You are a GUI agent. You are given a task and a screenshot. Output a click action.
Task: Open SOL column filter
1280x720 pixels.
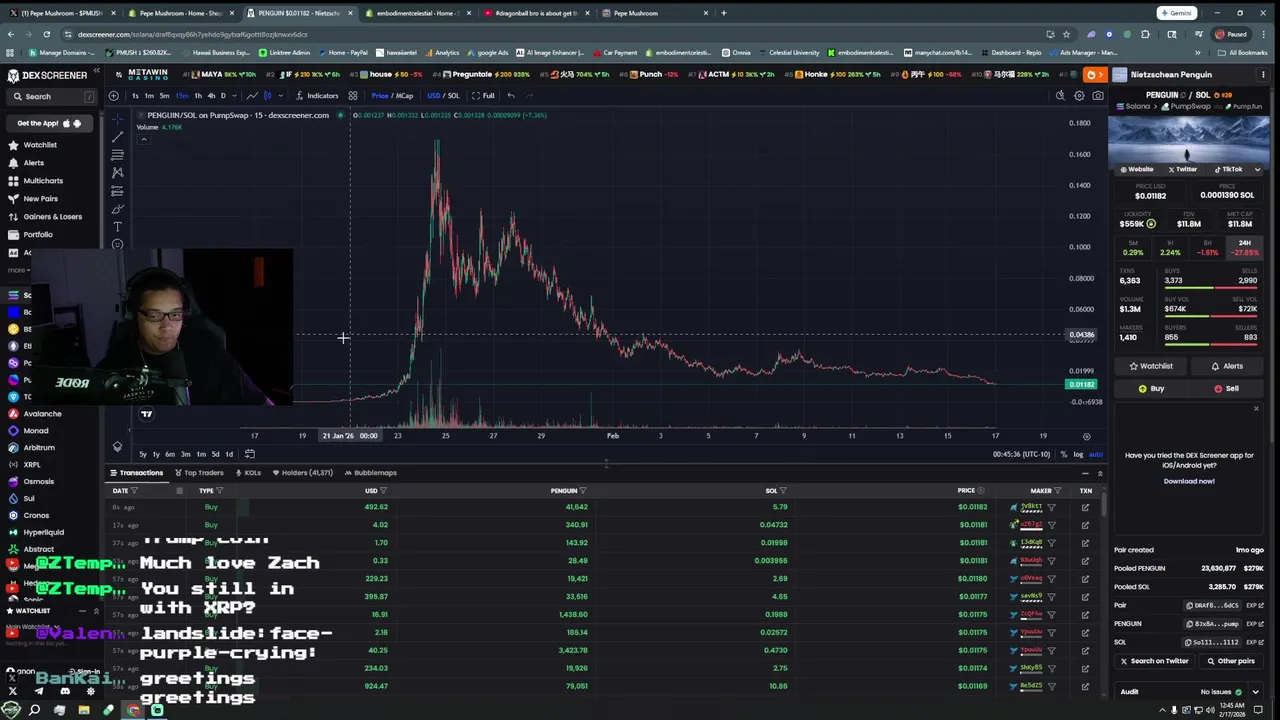pyautogui.click(x=783, y=491)
